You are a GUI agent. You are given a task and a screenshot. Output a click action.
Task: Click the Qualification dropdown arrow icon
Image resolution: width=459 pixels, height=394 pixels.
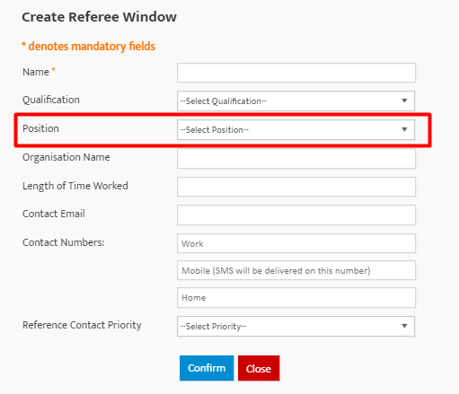404,101
